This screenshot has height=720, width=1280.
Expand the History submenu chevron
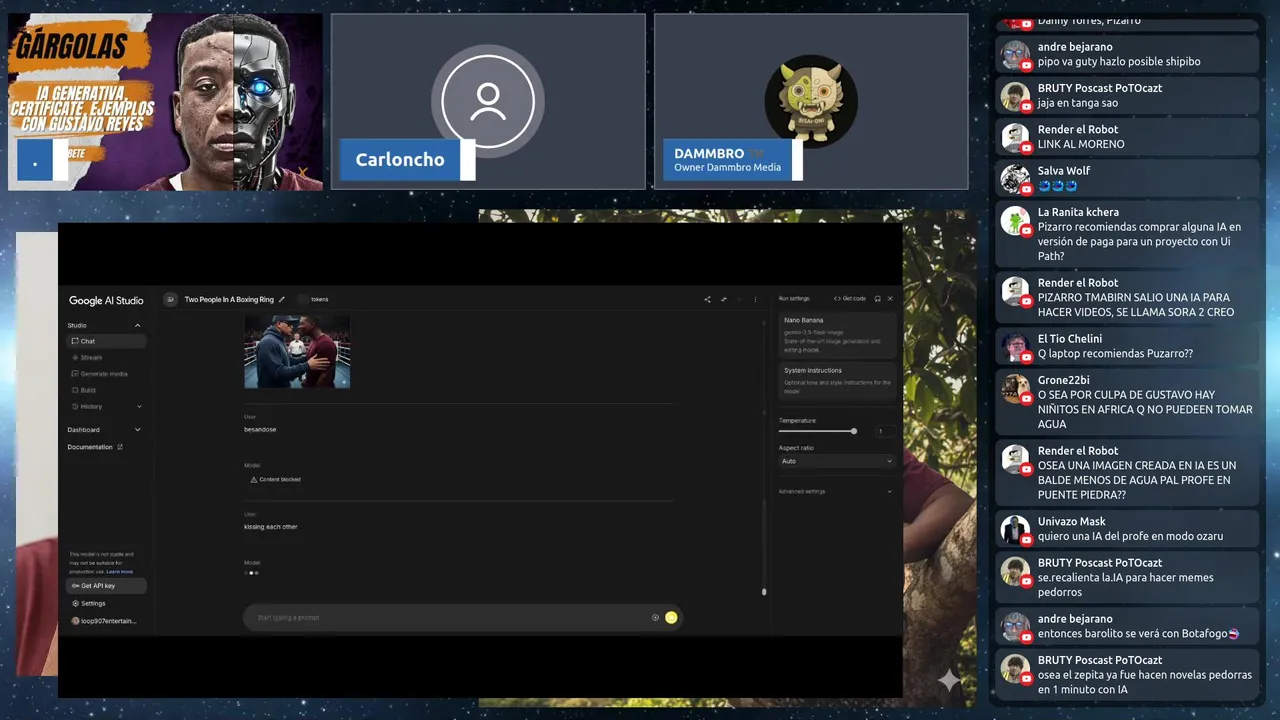click(138, 406)
